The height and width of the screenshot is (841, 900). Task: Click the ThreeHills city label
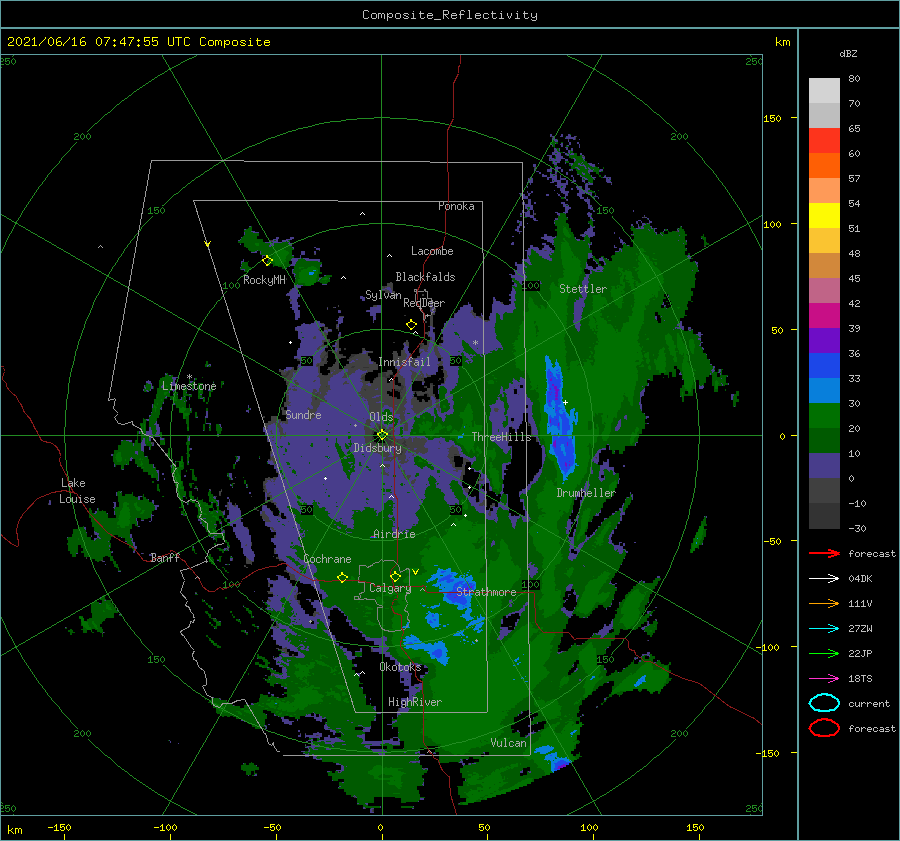coord(501,437)
